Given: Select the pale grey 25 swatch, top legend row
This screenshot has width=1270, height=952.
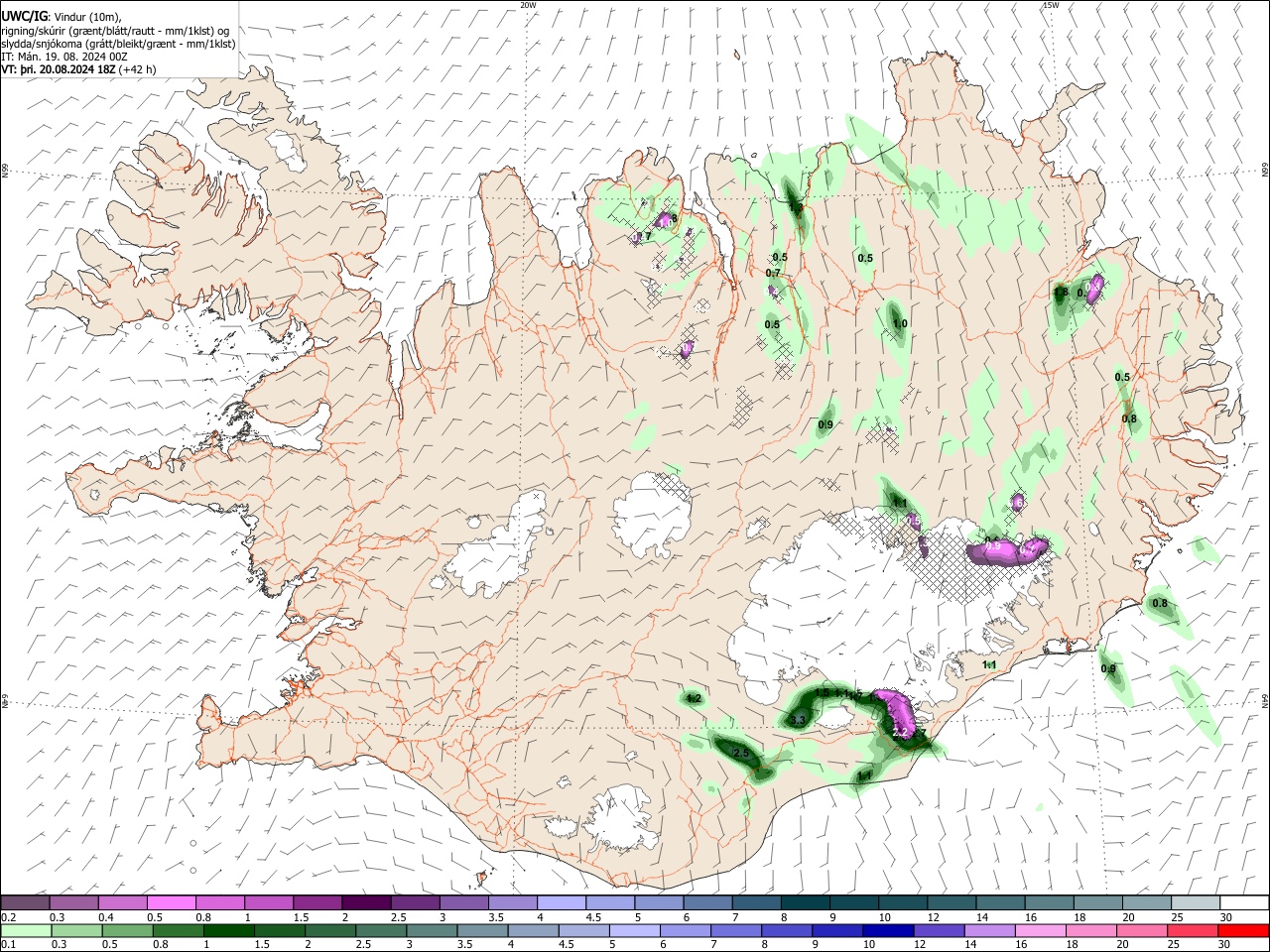Looking at the screenshot, I should click(1196, 902).
